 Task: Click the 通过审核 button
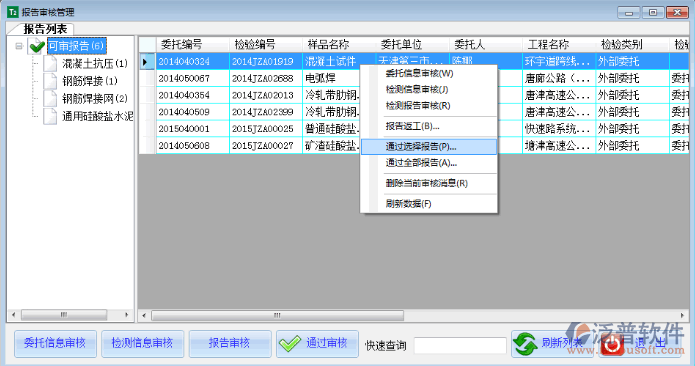pos(317,344)
